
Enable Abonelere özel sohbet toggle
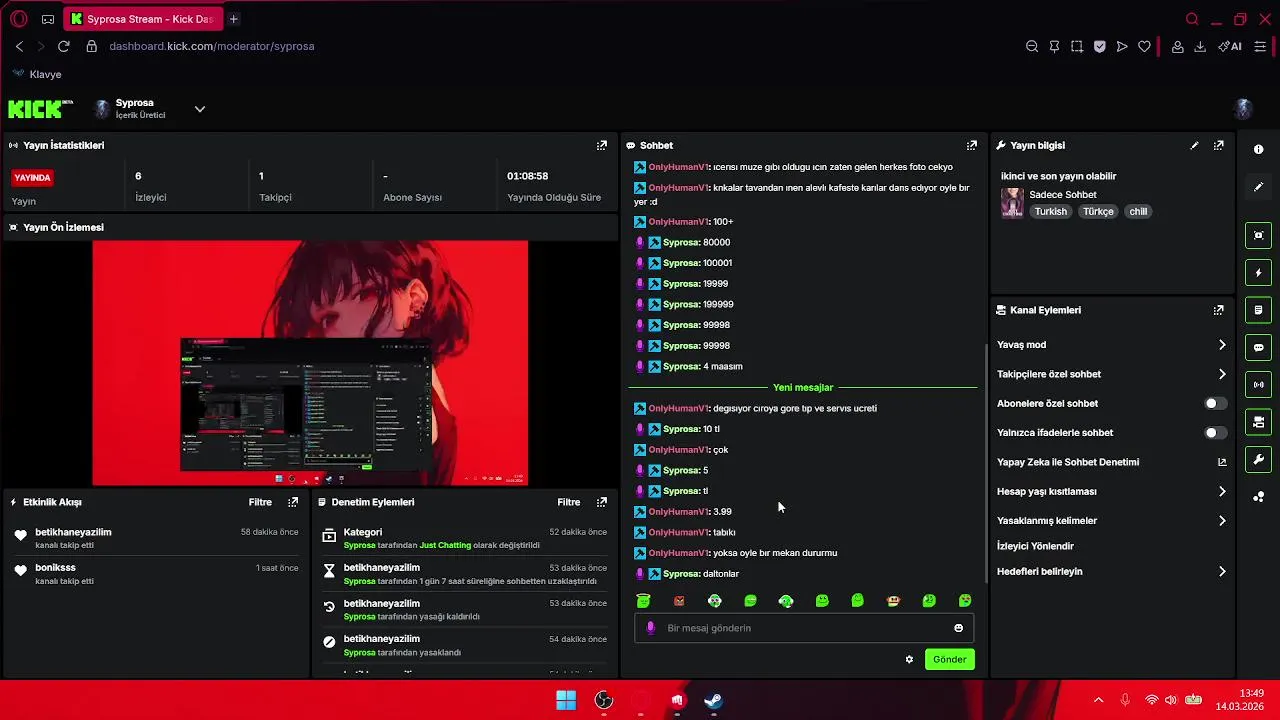[x=1215, y=403]
